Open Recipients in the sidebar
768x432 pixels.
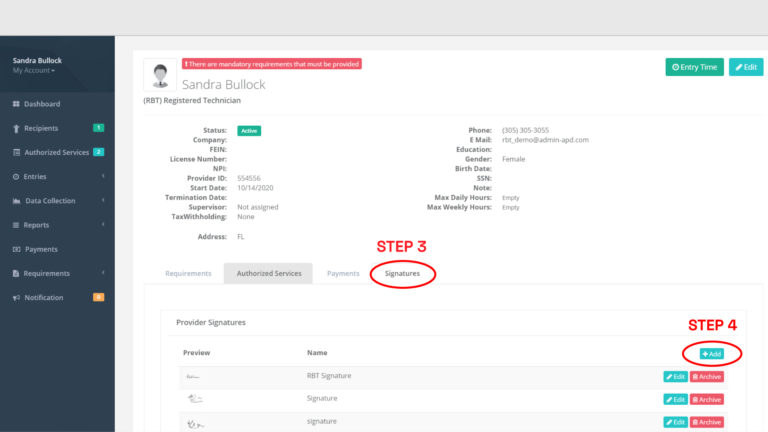41,128
